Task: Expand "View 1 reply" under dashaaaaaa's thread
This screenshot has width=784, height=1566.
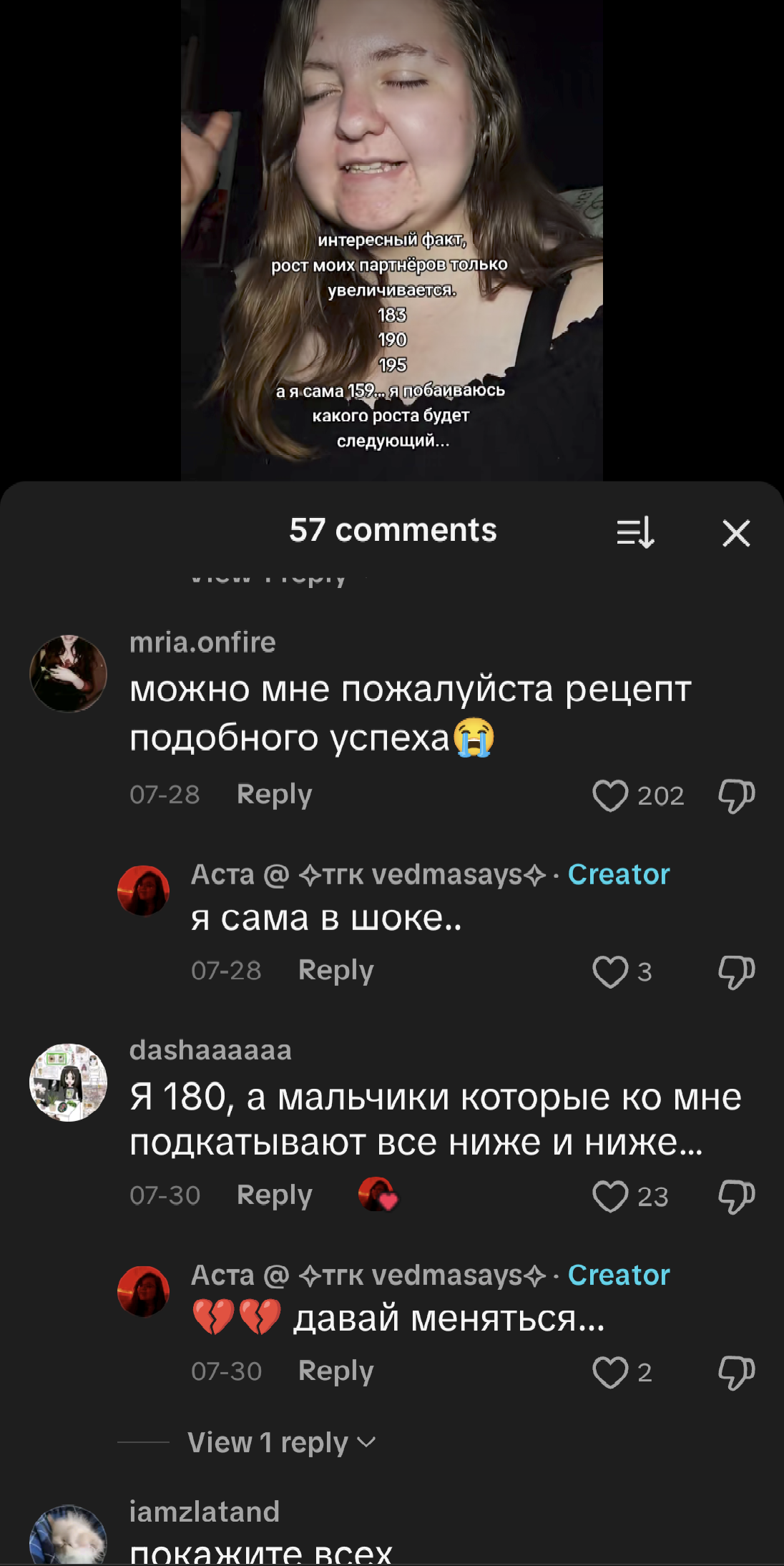Action: click(281, 1442)
